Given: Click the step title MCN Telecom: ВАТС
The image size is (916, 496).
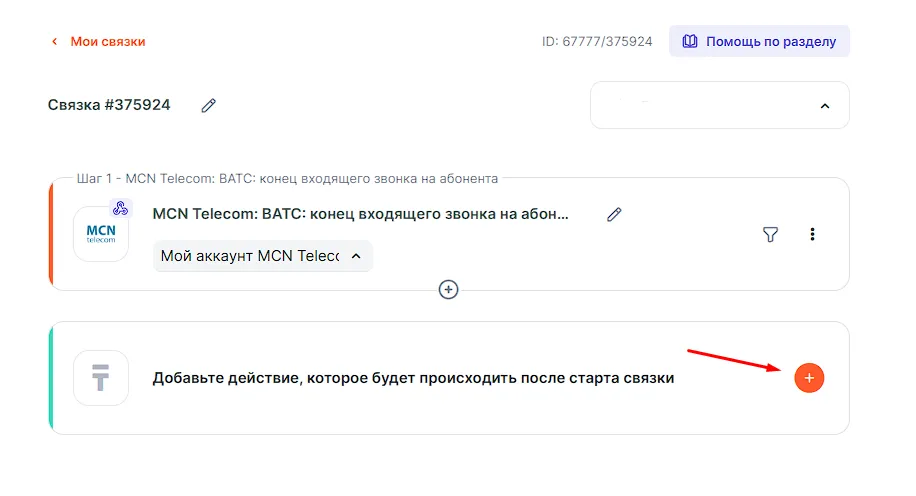Looking at the screenshot, I should click(x=361, y=214).
